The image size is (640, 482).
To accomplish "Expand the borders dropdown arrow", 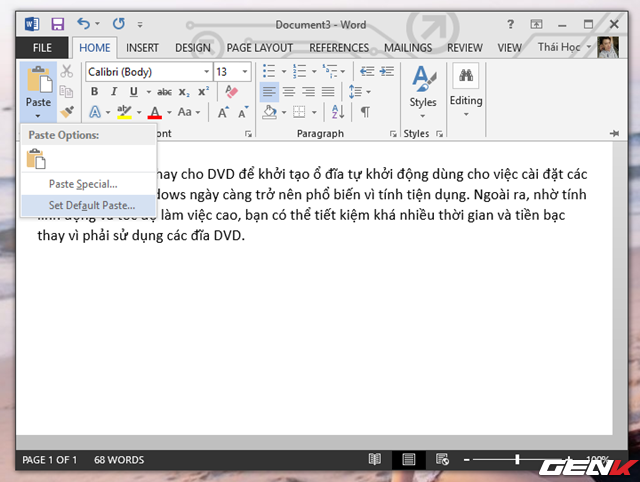I will 314,112.
